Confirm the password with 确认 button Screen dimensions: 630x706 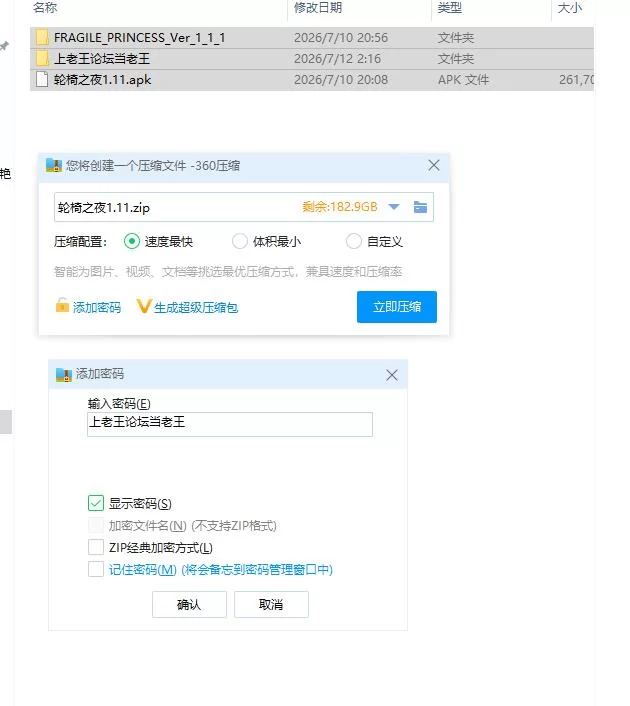189,604
